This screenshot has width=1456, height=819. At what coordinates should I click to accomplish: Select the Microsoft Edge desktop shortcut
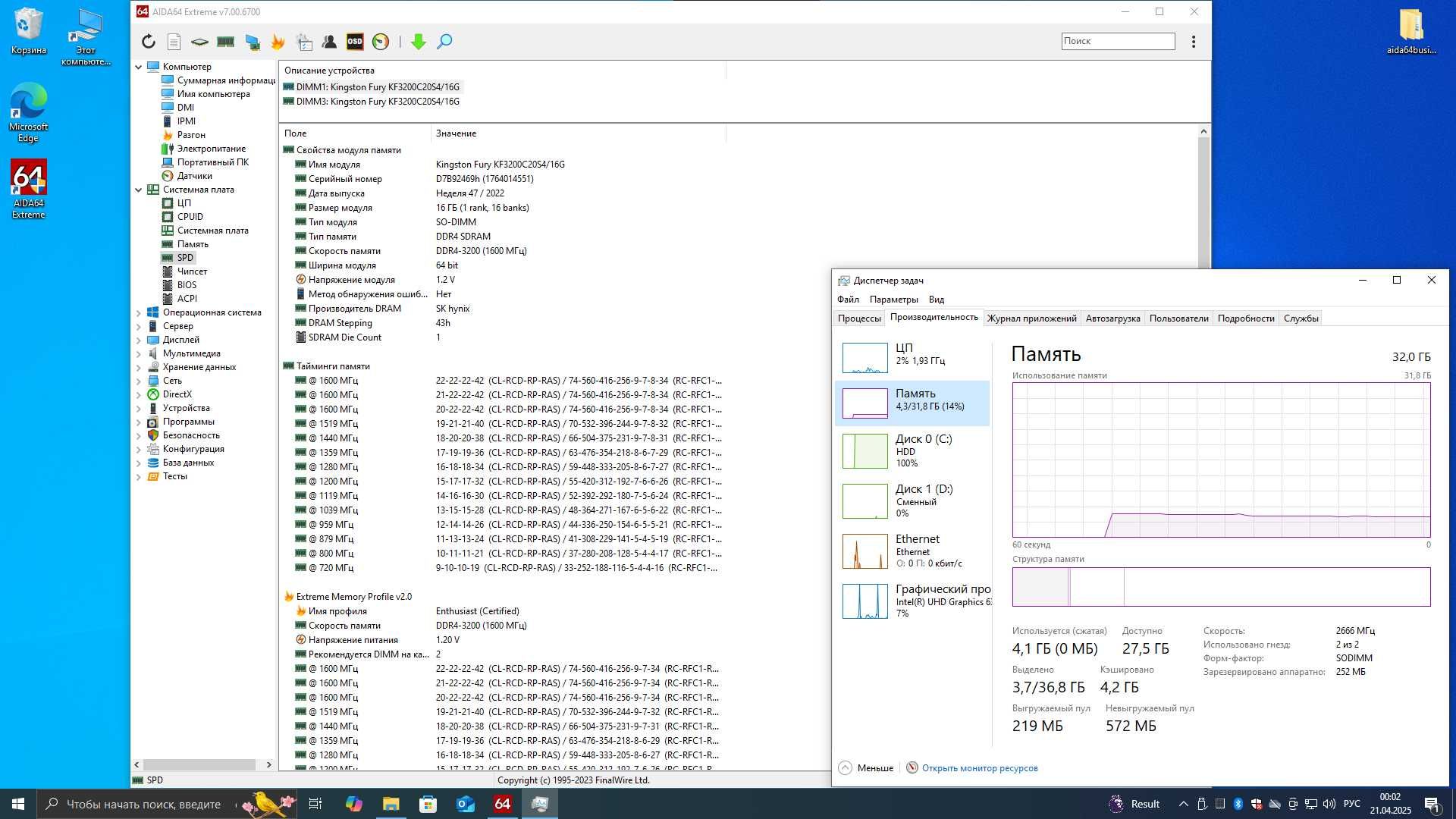(28, 112)
